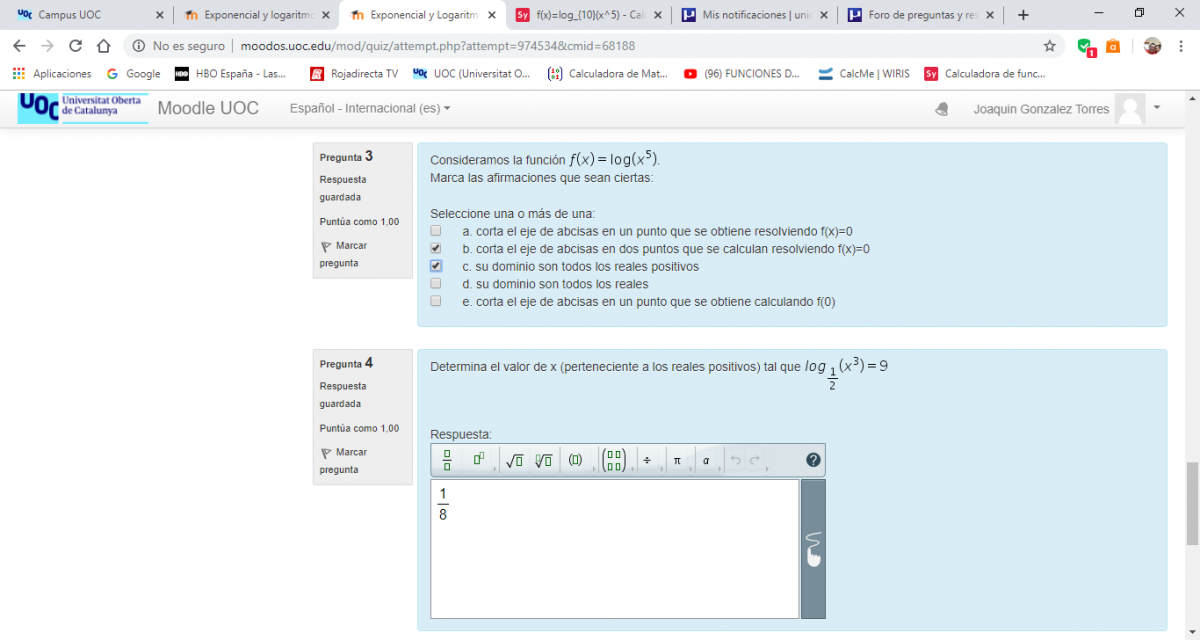Viewport: 1200px width, 640px height.
Task: Expand the Español - Internacional language dropdown
Action: point(370,108)
